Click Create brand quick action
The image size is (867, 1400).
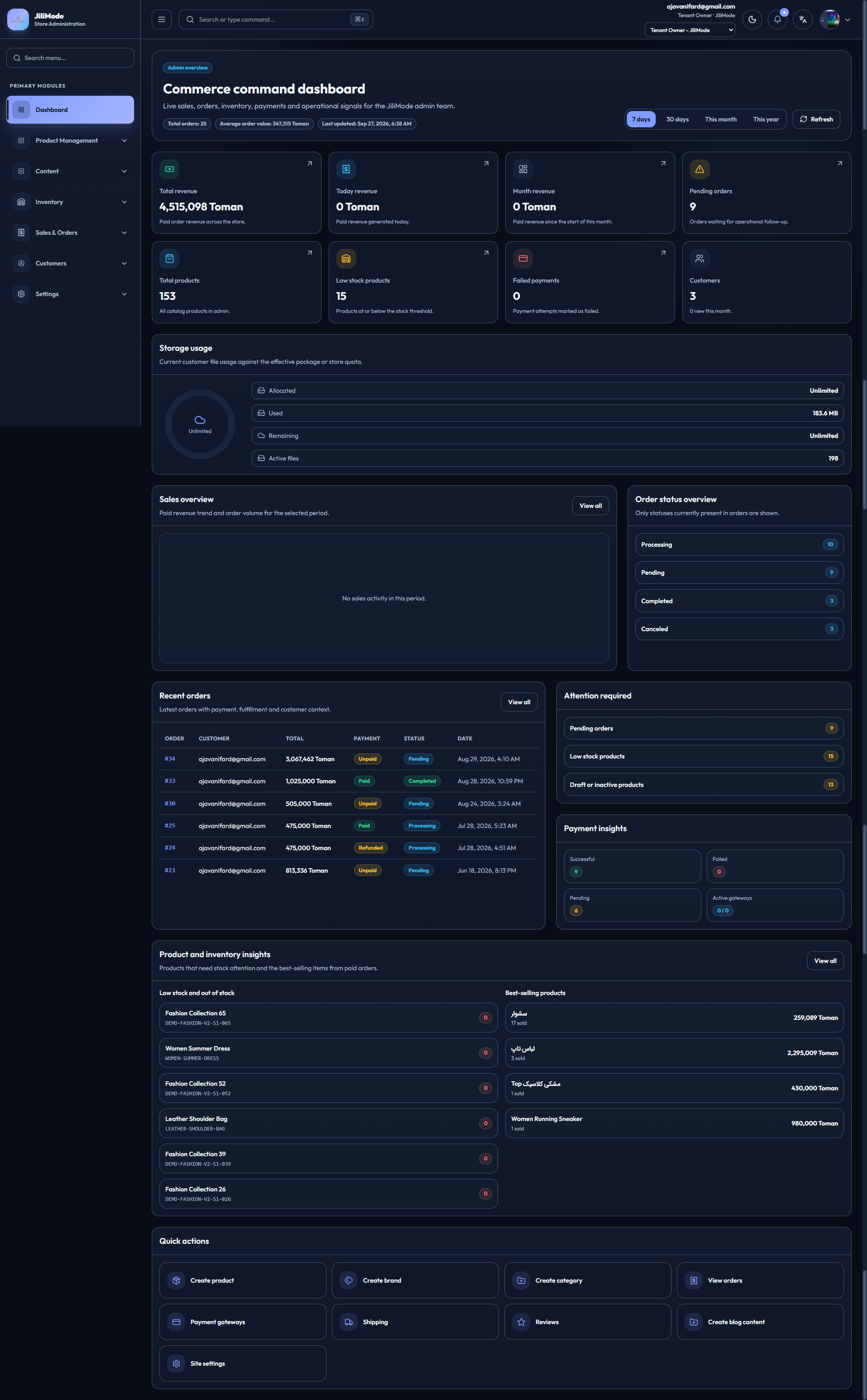415,1280
